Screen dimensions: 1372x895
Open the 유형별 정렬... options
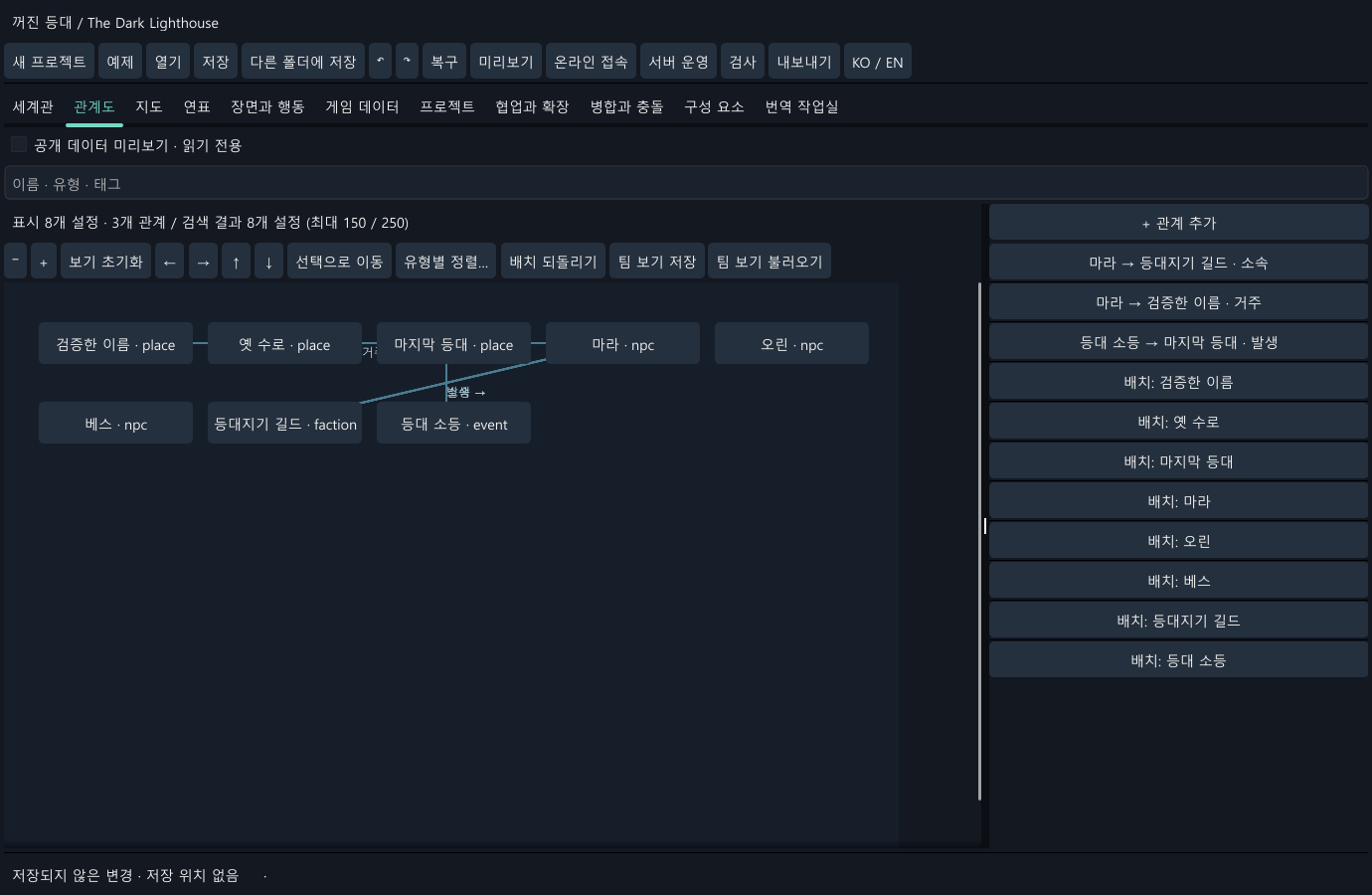pyautogui.click(x=445, y=262)
